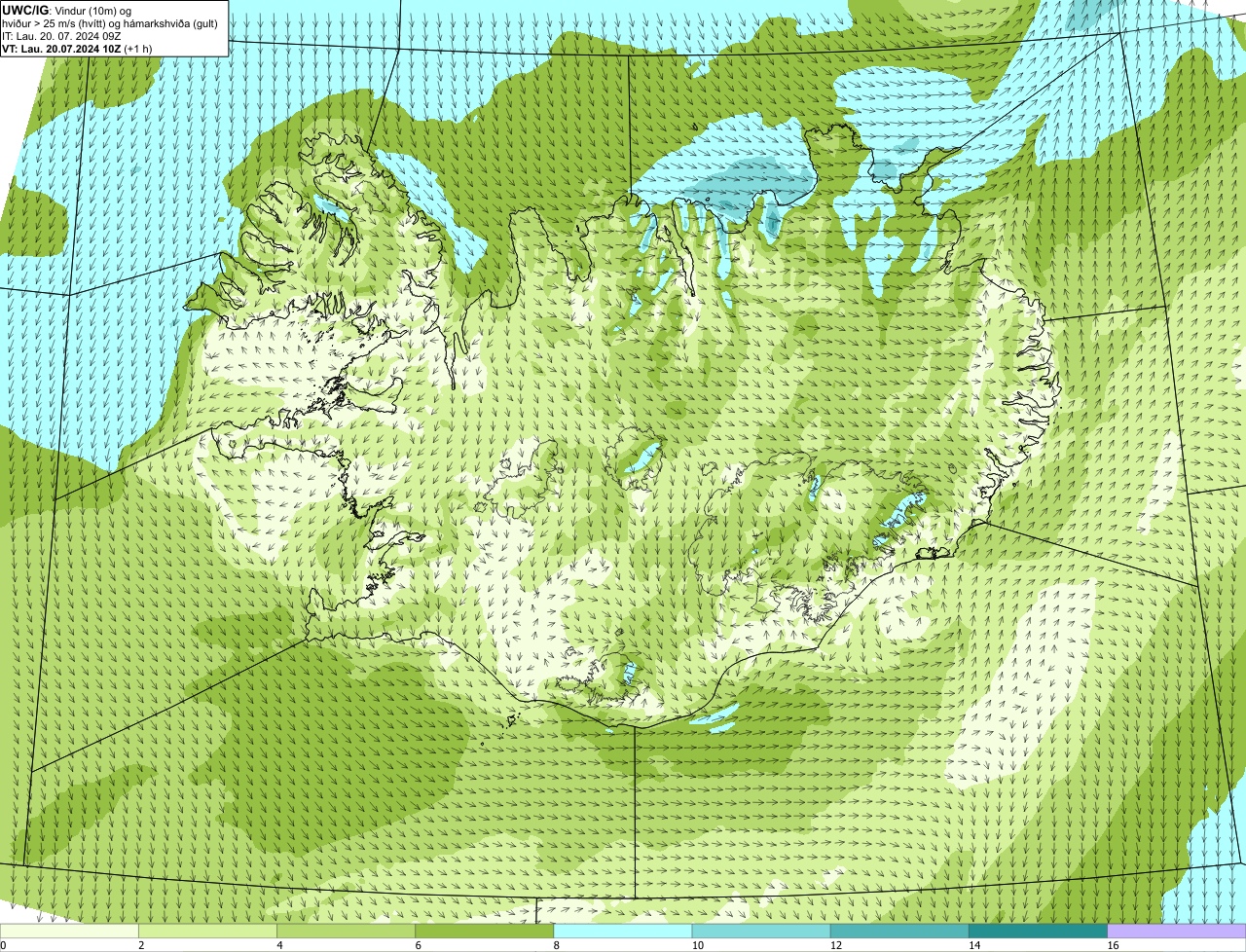Click the legend scale label "4"
The image size is (1246, 952).
(x=280, y=945)
